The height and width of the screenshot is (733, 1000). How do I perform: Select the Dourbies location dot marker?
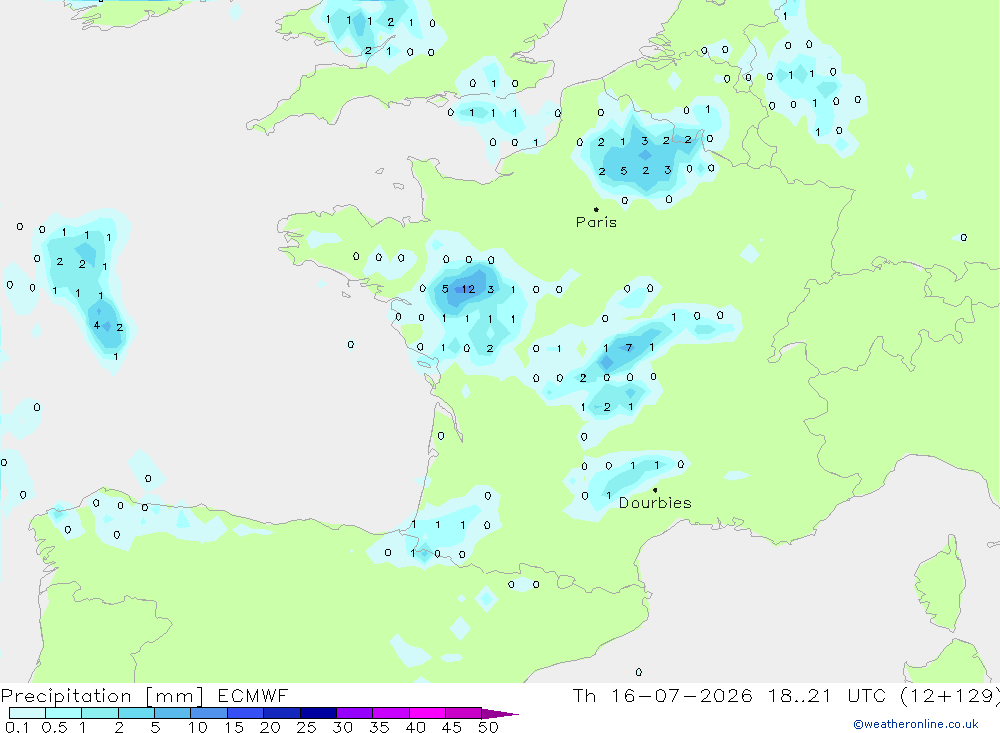tap(655, 490)
